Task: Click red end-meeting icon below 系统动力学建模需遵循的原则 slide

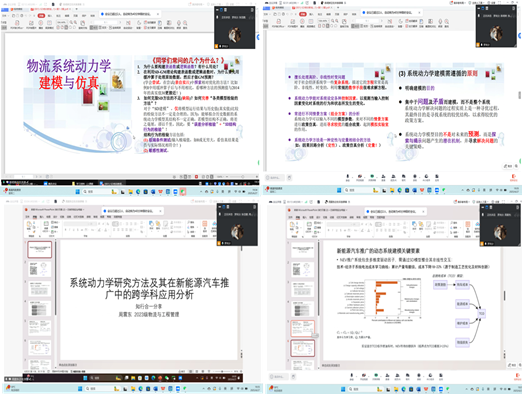Action: [514, 177]
